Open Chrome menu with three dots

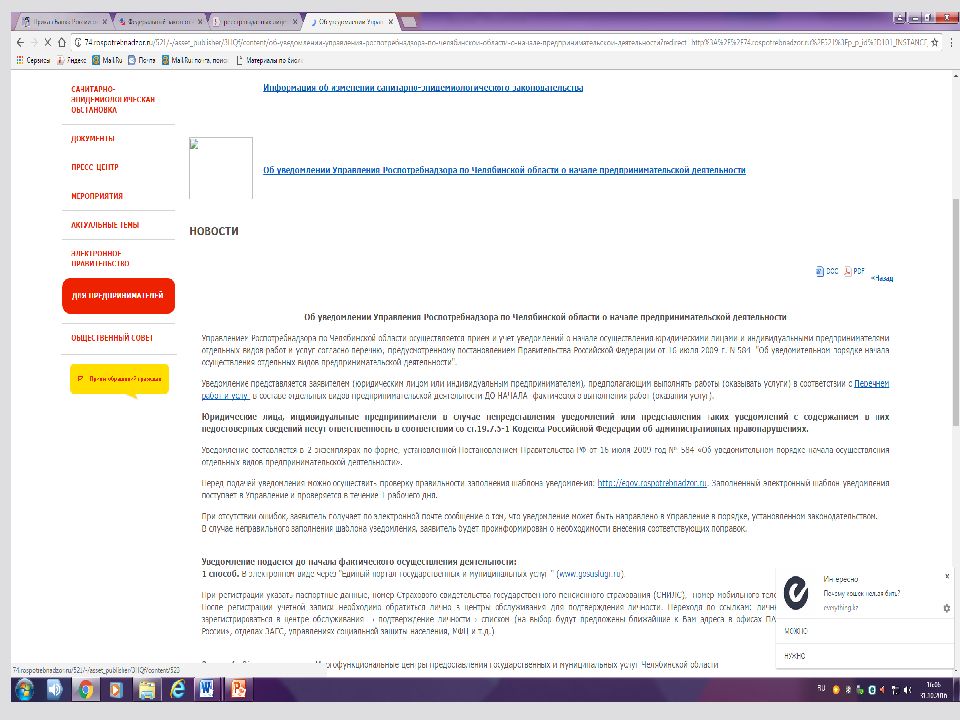951,42
